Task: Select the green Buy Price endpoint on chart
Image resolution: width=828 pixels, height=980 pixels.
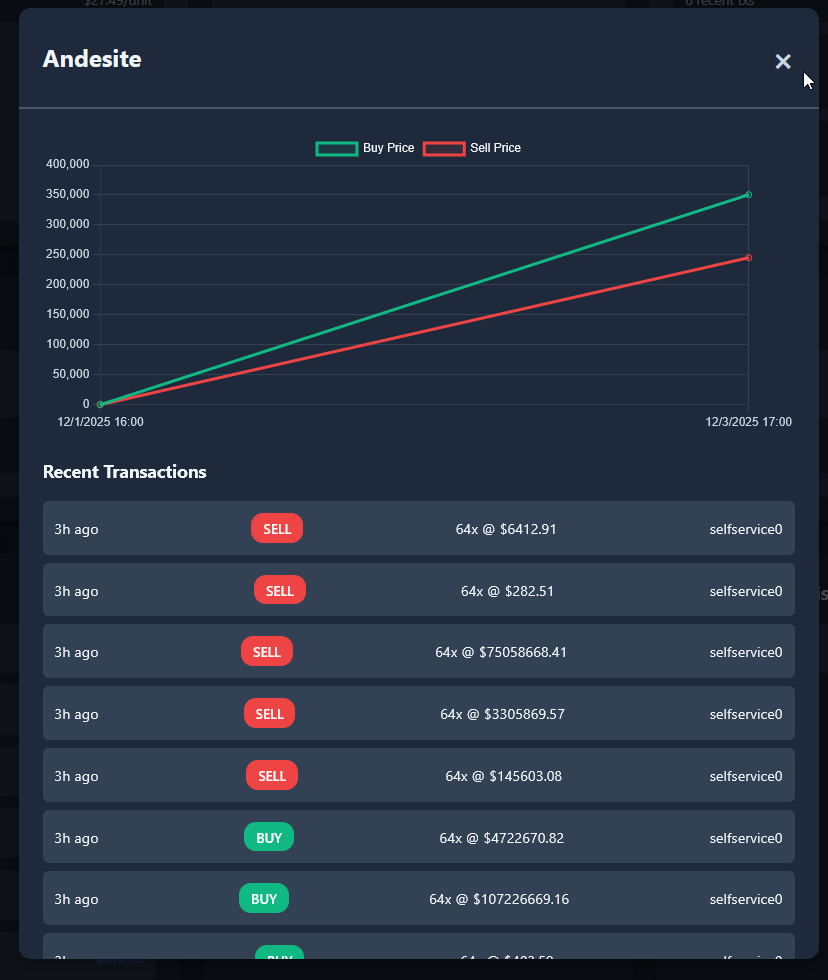Action: (748, 195)
